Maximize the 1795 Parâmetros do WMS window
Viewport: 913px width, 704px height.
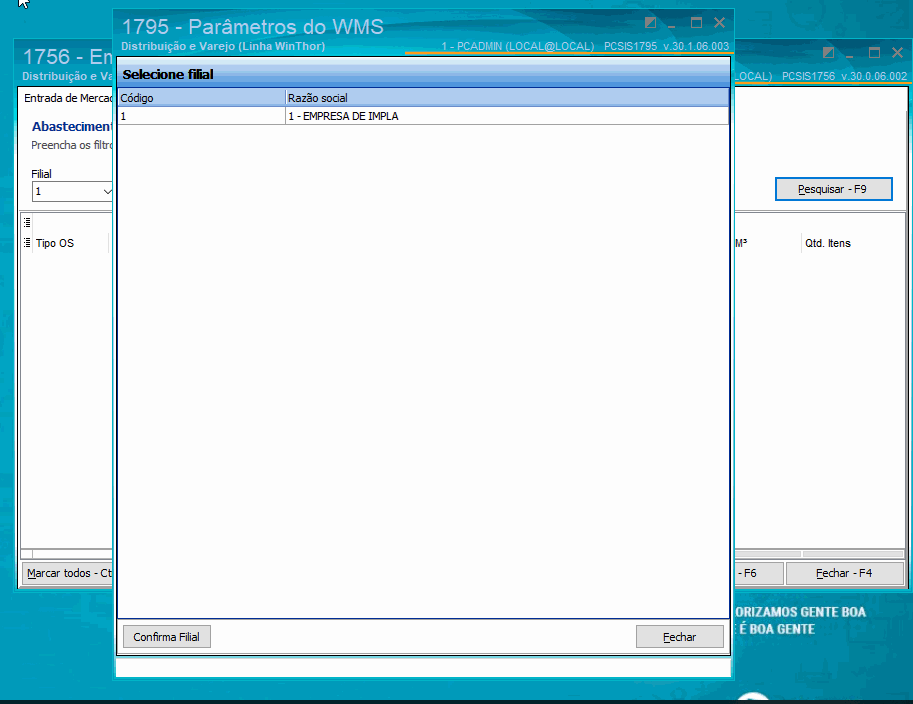696,23
